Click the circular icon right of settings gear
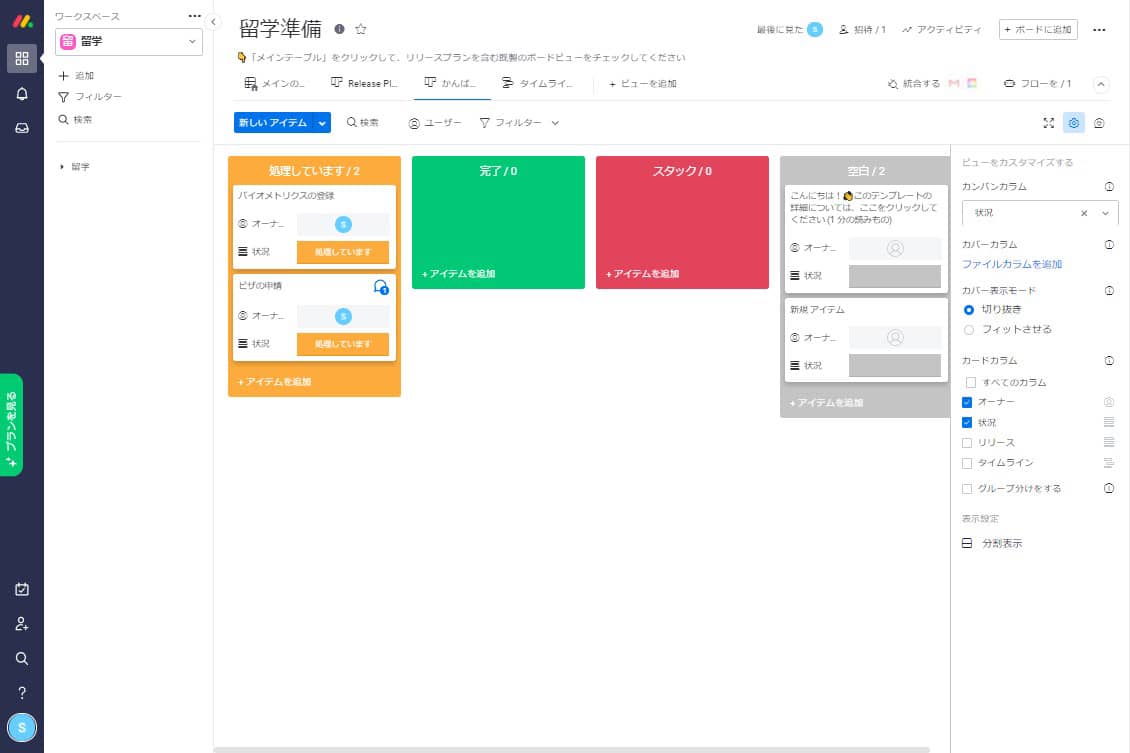1130x753 pixels. pyautogui.click(x=1099, y=123)
